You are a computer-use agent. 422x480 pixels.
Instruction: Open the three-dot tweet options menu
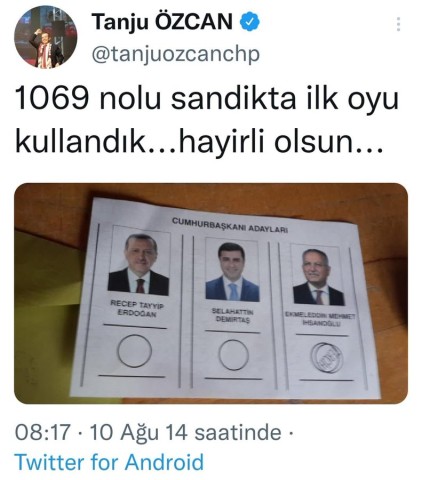tap(398, 24)
